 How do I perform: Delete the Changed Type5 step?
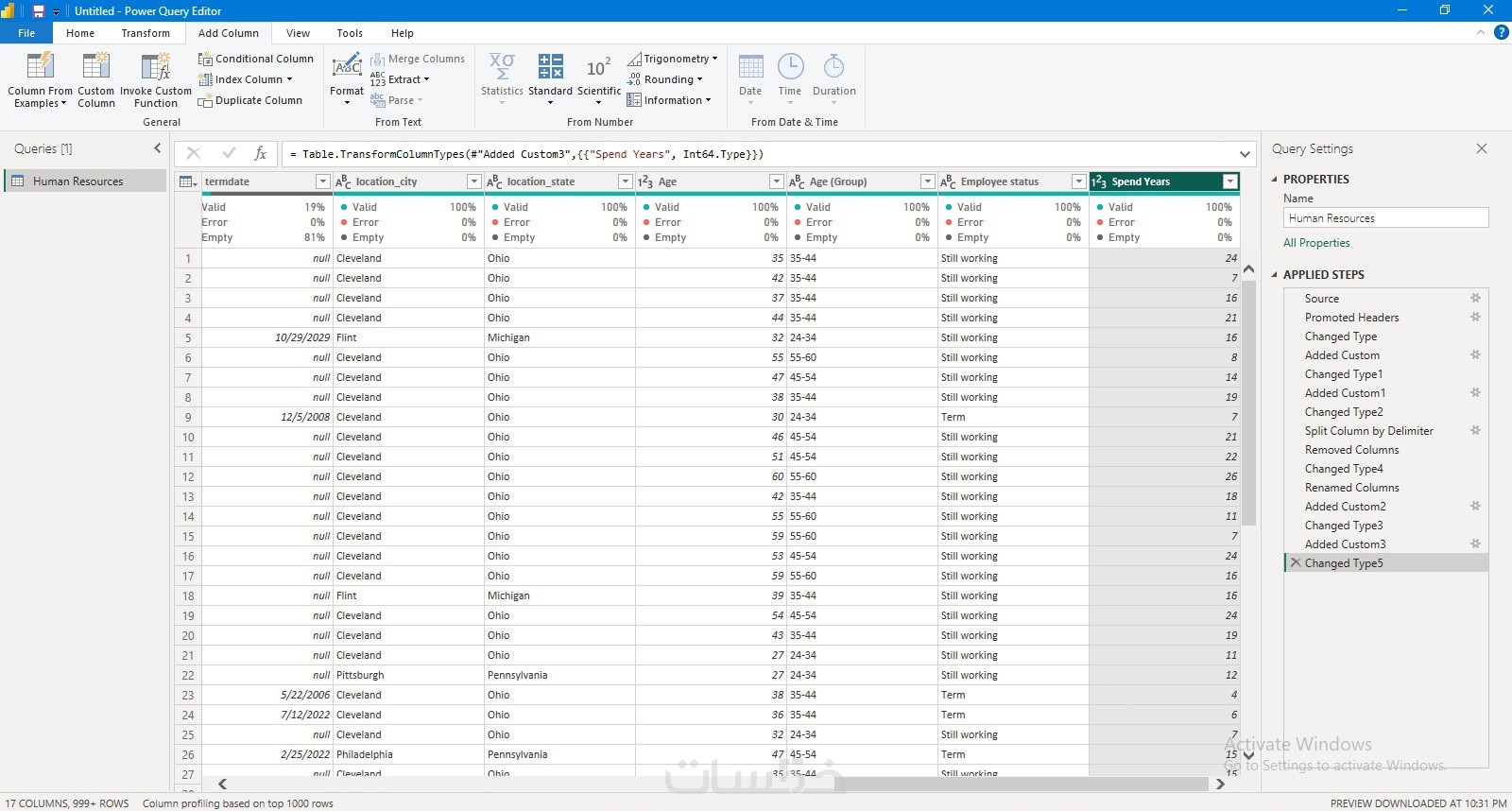coord(1296,562)
